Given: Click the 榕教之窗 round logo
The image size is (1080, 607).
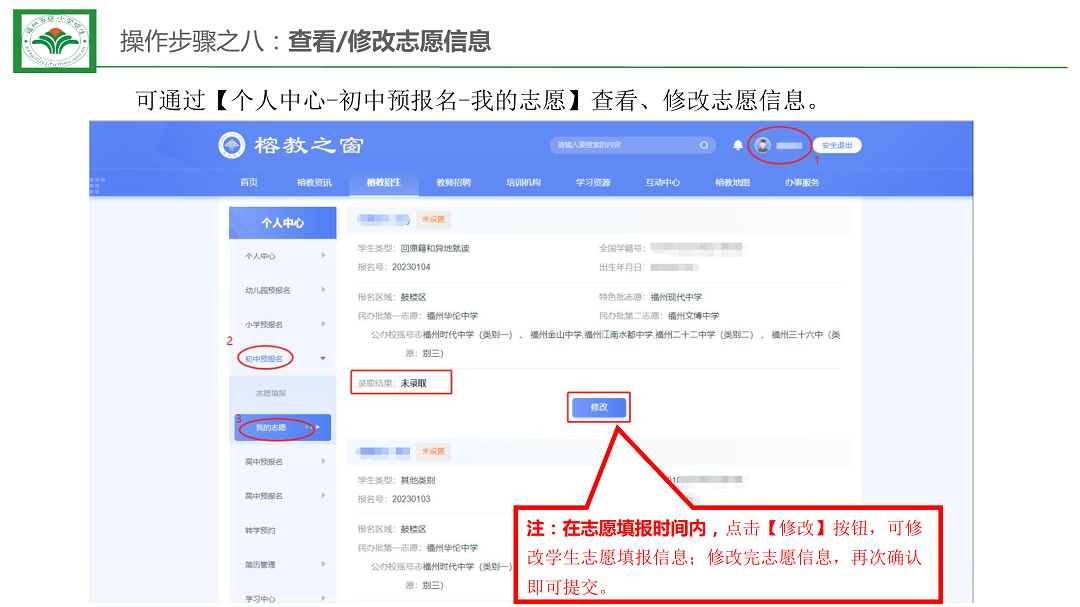Looking at the screenshot, I should (231, 146).
